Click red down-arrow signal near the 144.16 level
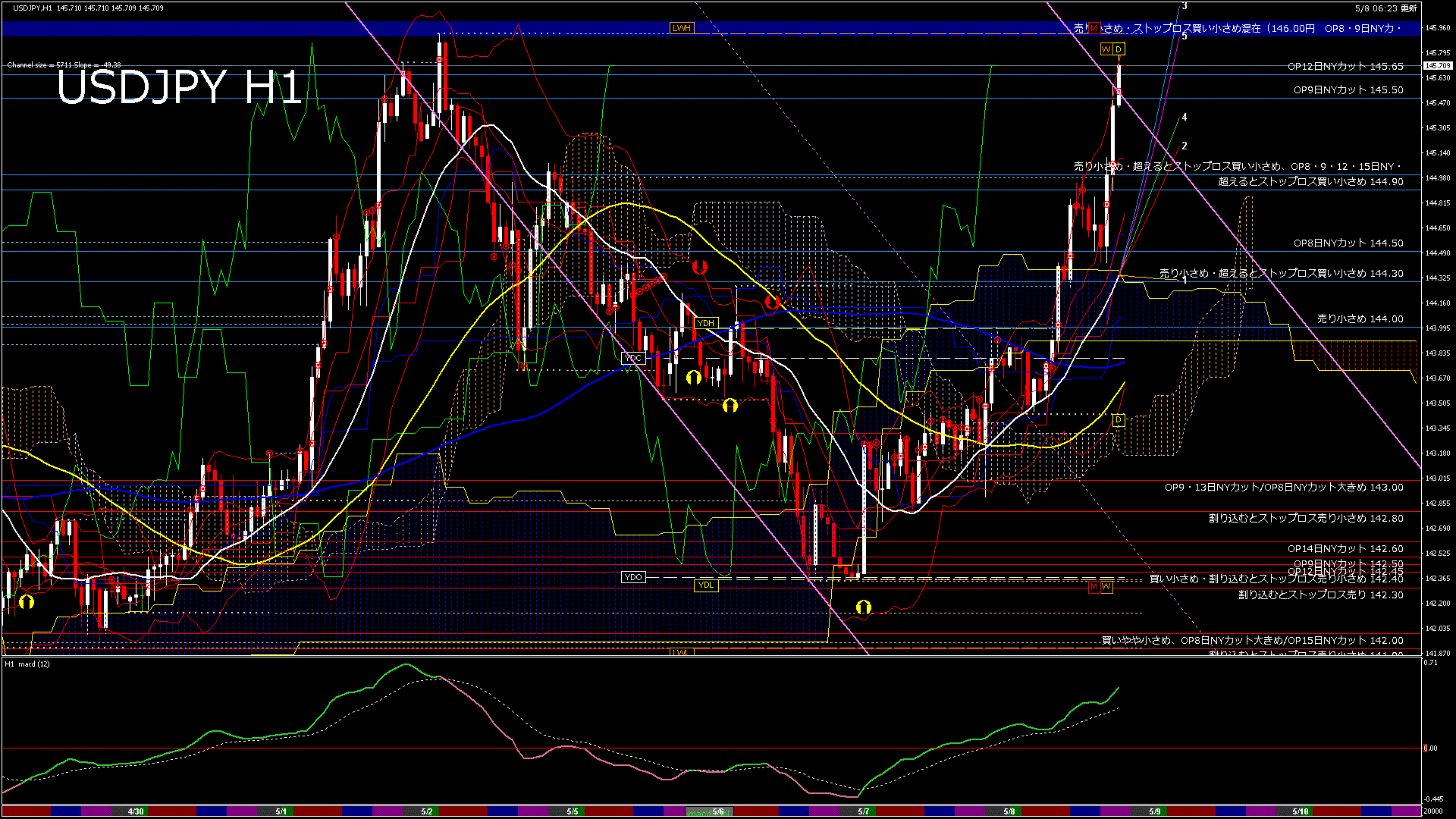 click(x=772, y=302)
